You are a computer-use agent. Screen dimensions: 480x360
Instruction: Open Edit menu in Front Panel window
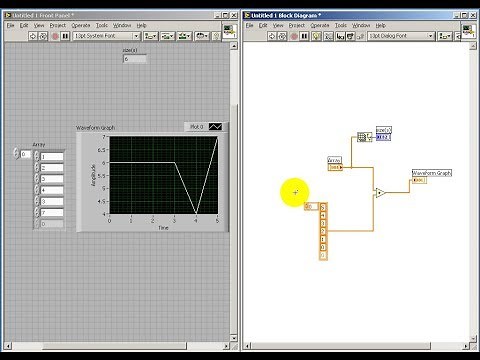(x=24, y=25)
